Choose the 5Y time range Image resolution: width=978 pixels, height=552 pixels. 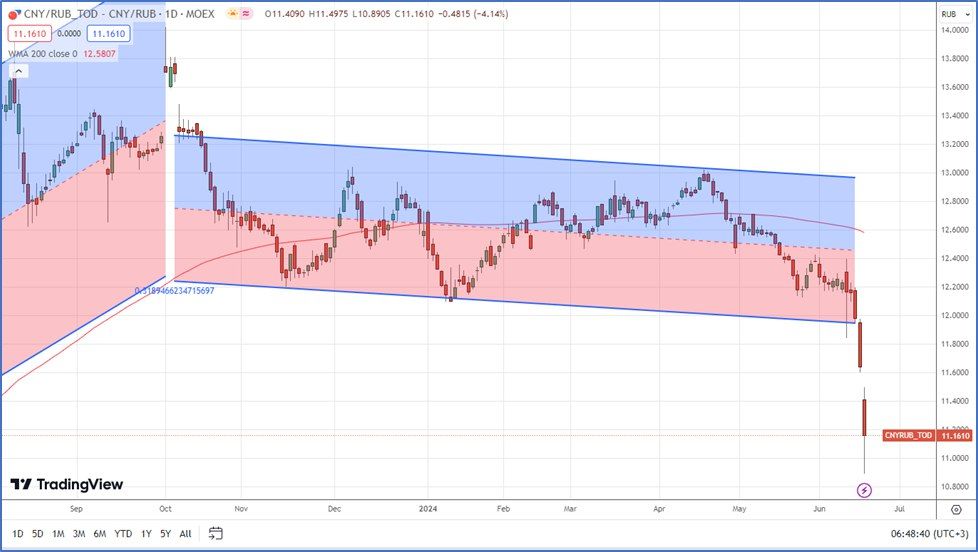click(x=164, y=534)
